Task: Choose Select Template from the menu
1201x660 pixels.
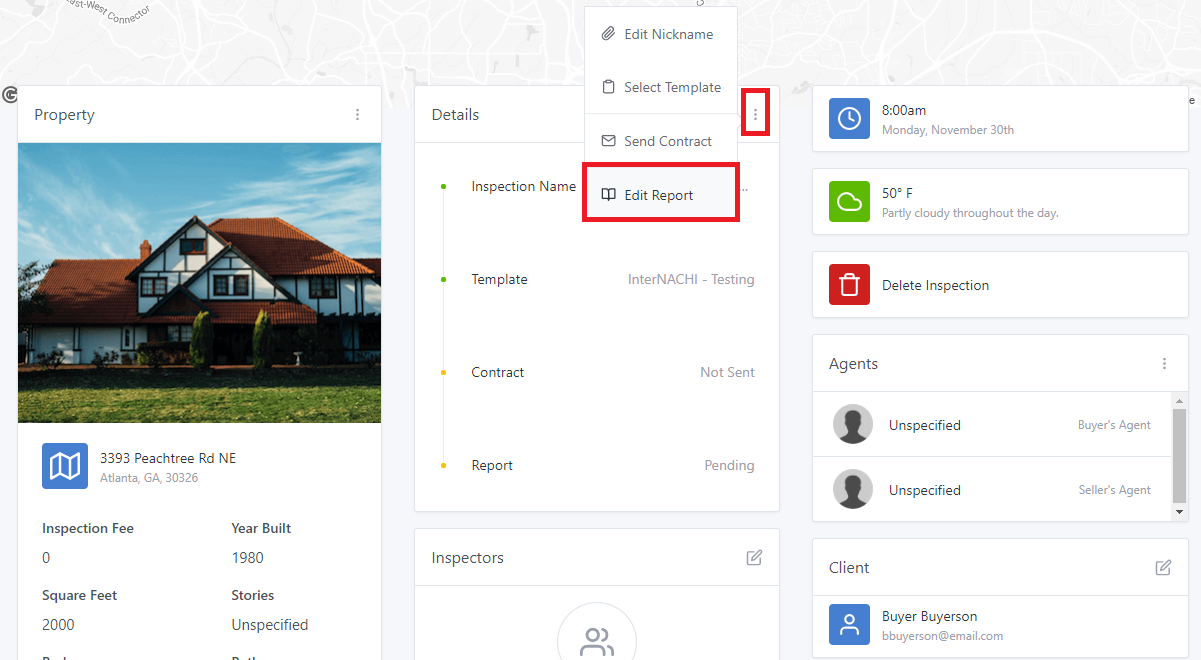Action: (671, 88)
